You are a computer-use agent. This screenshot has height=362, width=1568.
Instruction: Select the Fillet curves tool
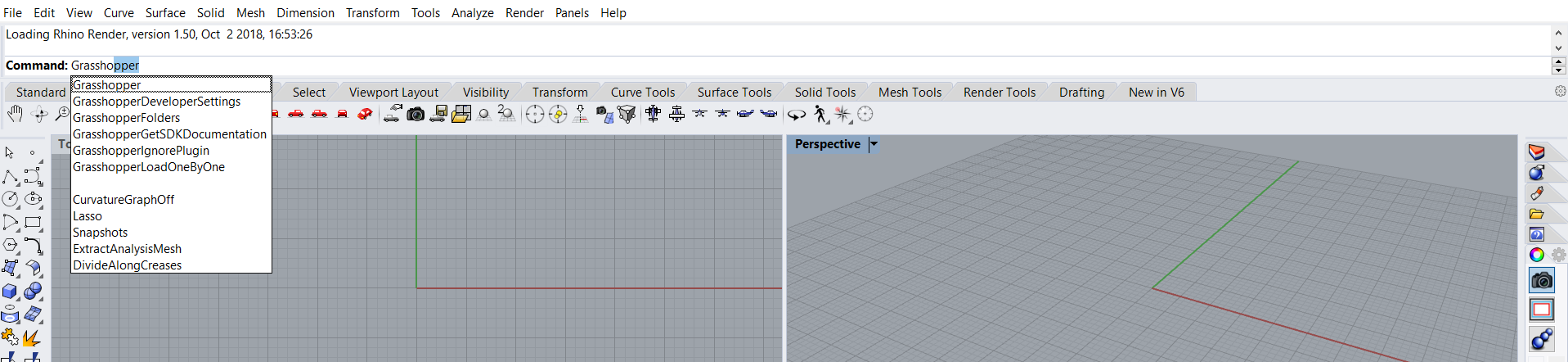tap(33, 245)
